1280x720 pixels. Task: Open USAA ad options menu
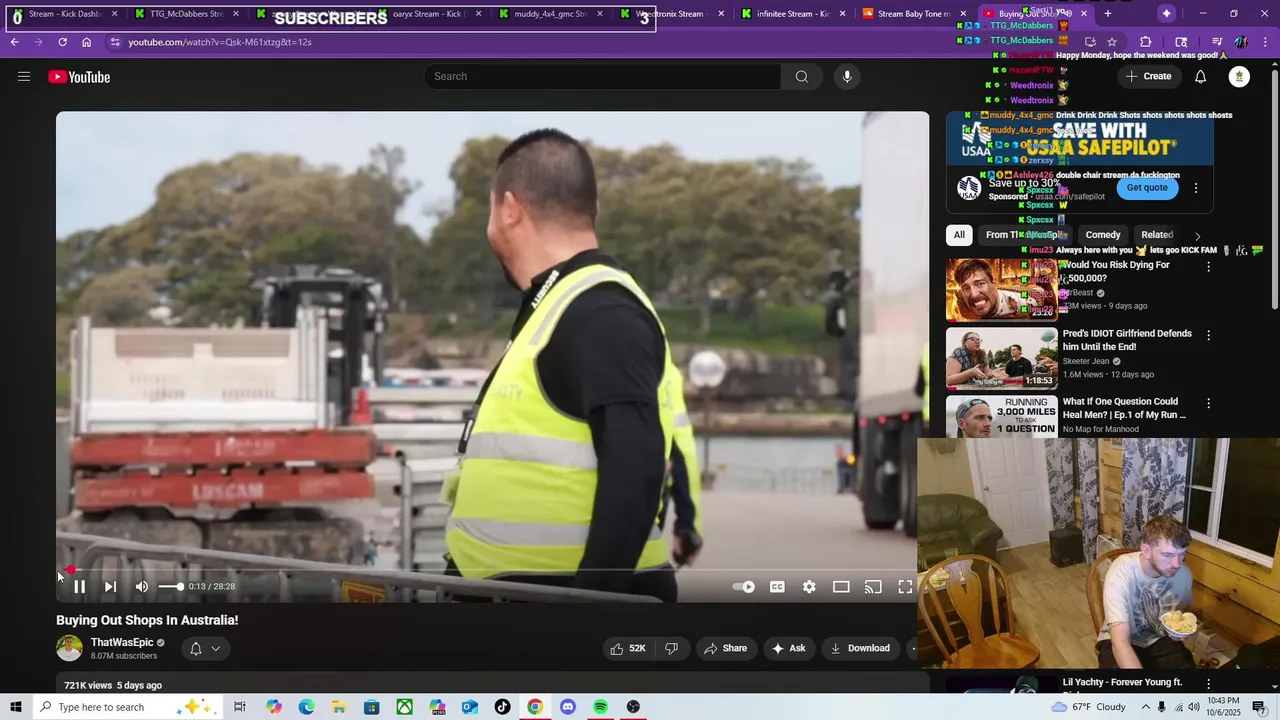tap(1195, 188)
